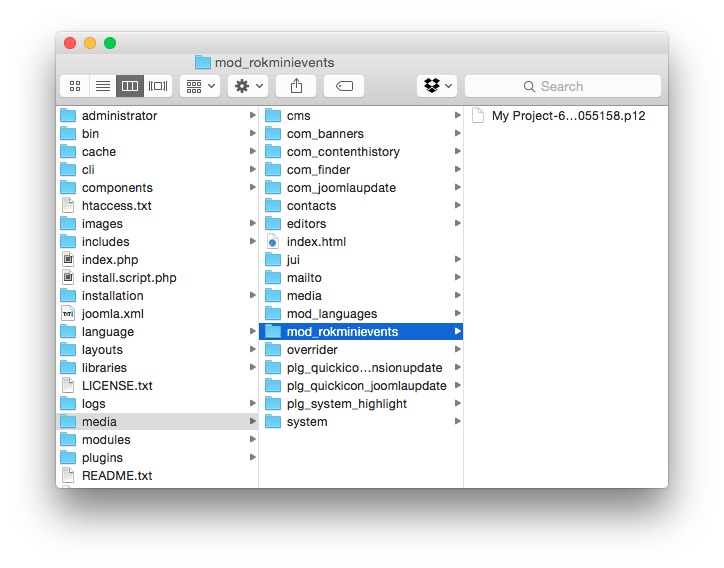Select the layouts folder name
Image resolution: width=724 pixels, height=568 pixels.
[103, 350]
